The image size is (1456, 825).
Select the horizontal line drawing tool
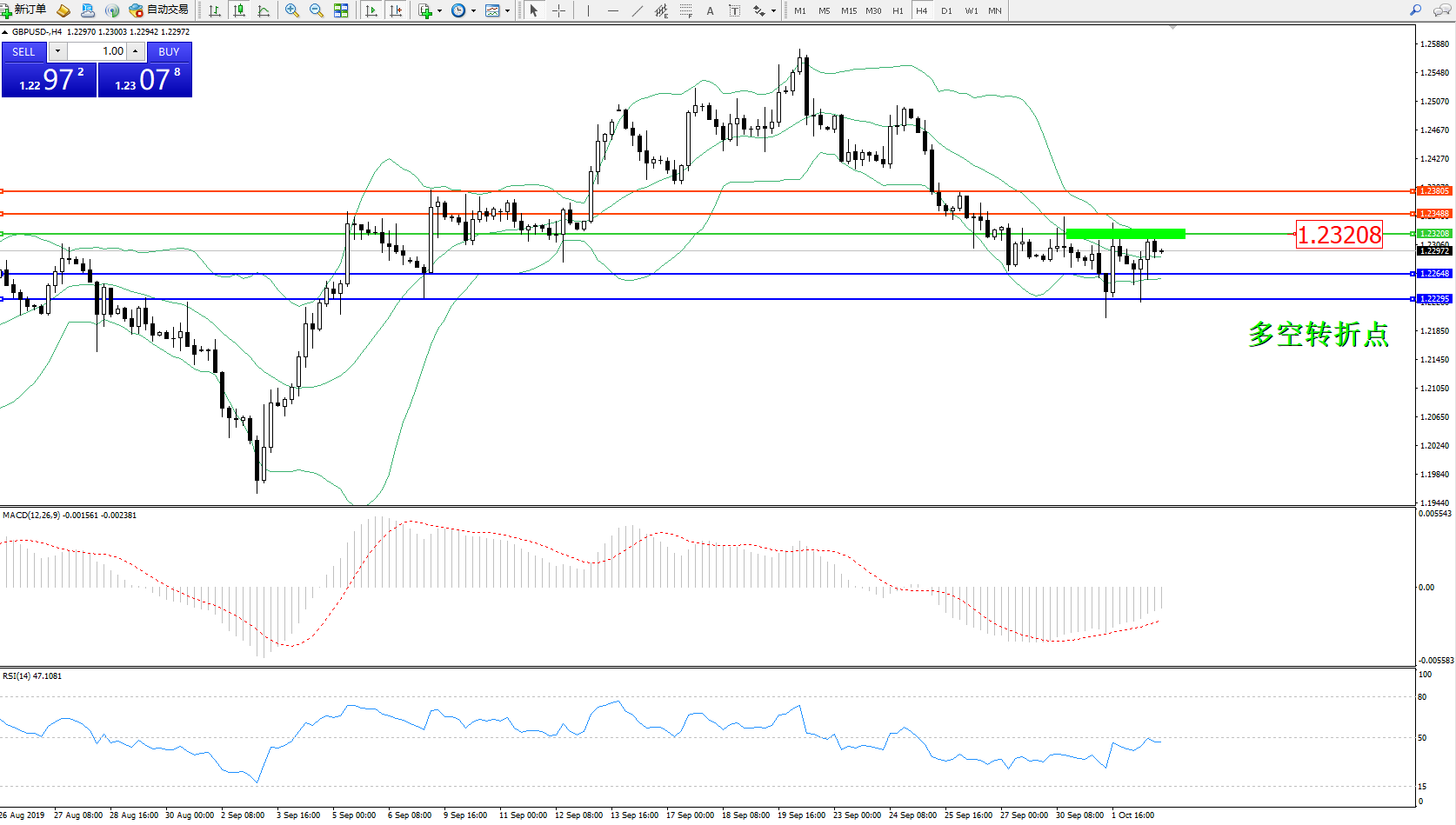coord(613,10)
